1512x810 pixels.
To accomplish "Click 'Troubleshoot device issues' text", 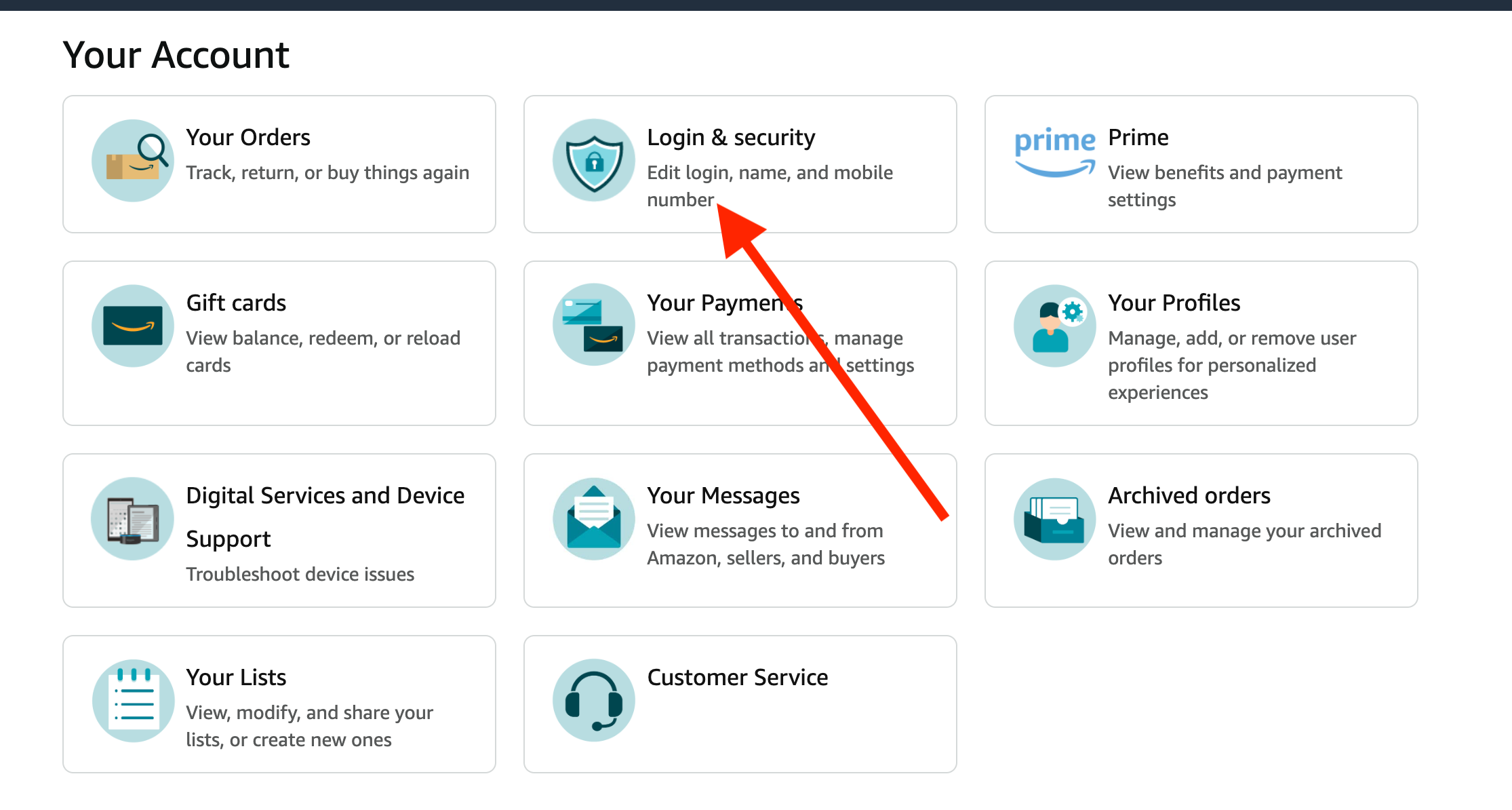I will 300,574.
